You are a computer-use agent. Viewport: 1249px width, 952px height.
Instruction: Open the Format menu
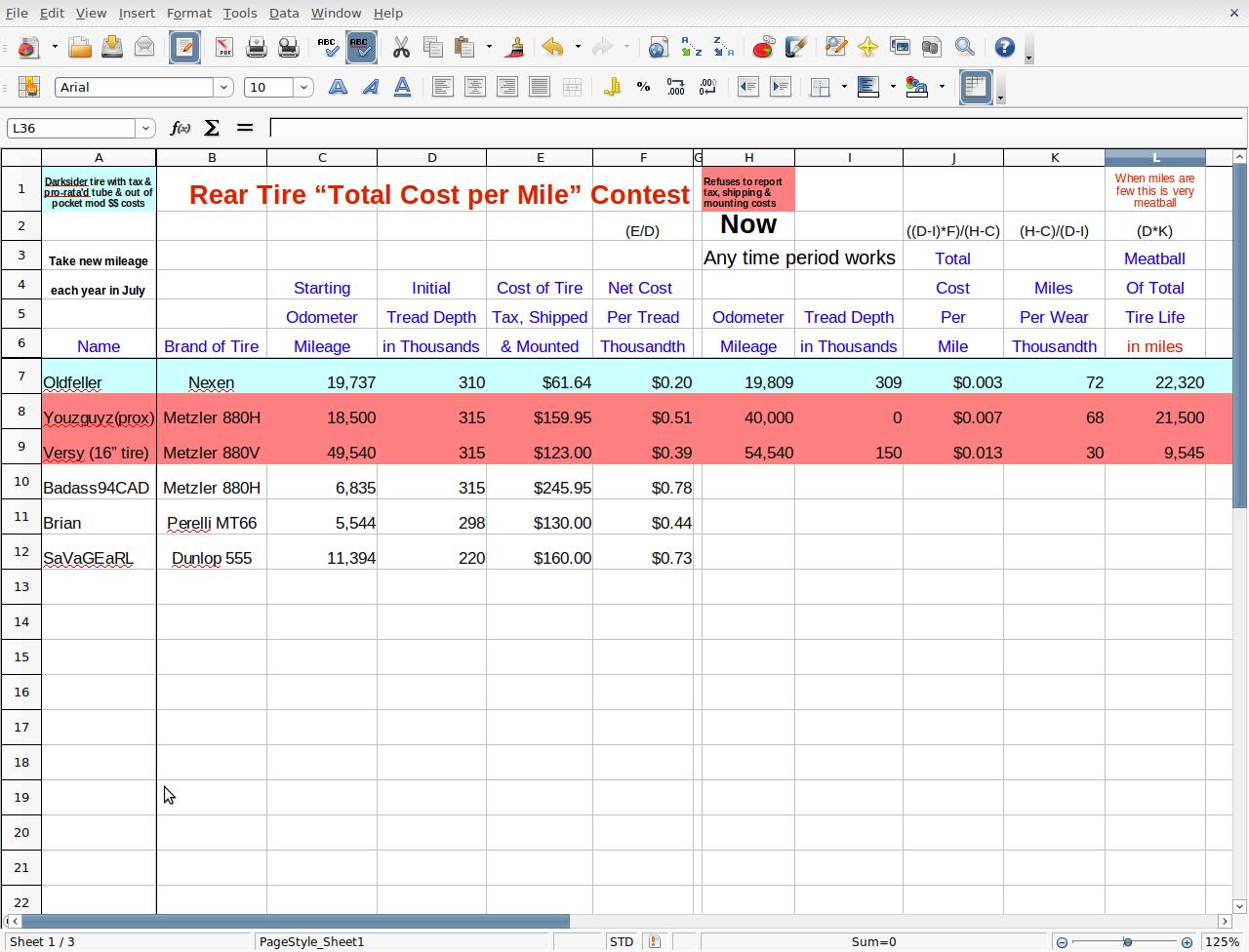[x=188, y=13]
